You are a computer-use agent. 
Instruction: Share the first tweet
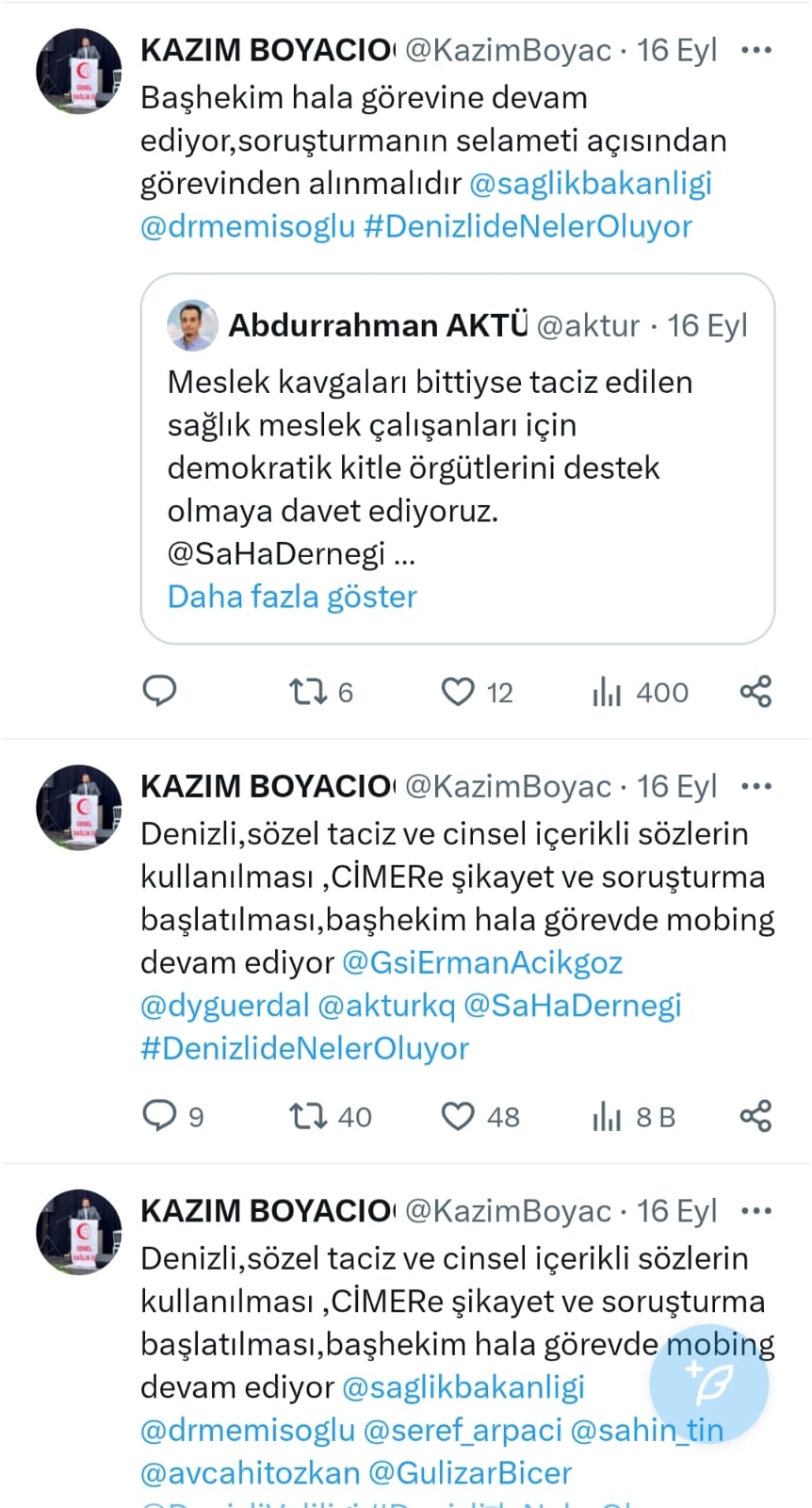[x=755, y=691]
